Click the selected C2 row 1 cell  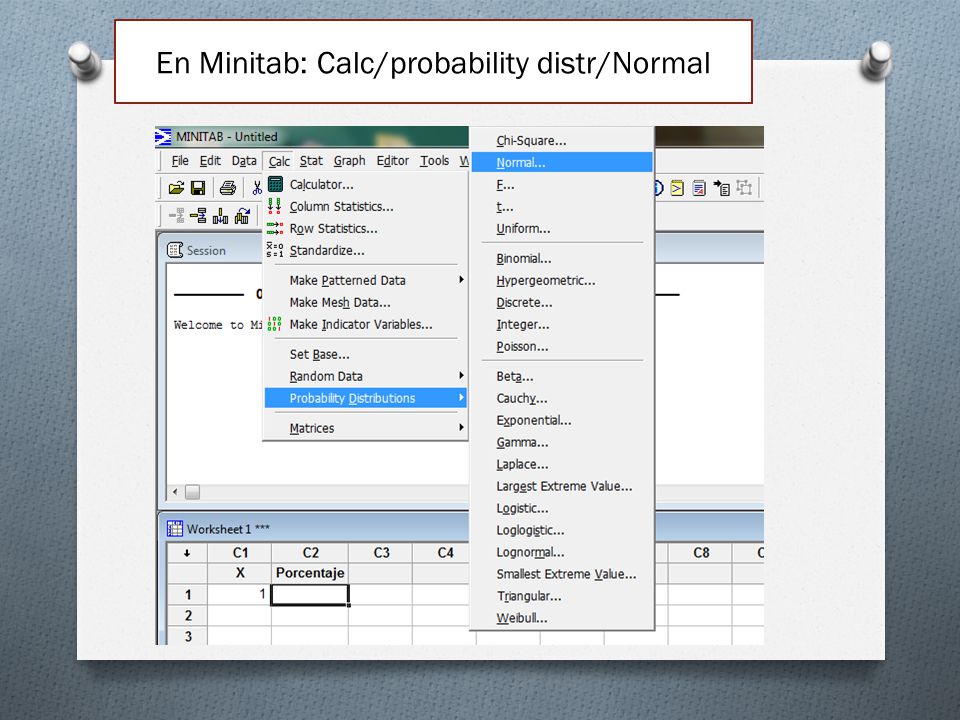pyautogui.click(x=310, y=594)
